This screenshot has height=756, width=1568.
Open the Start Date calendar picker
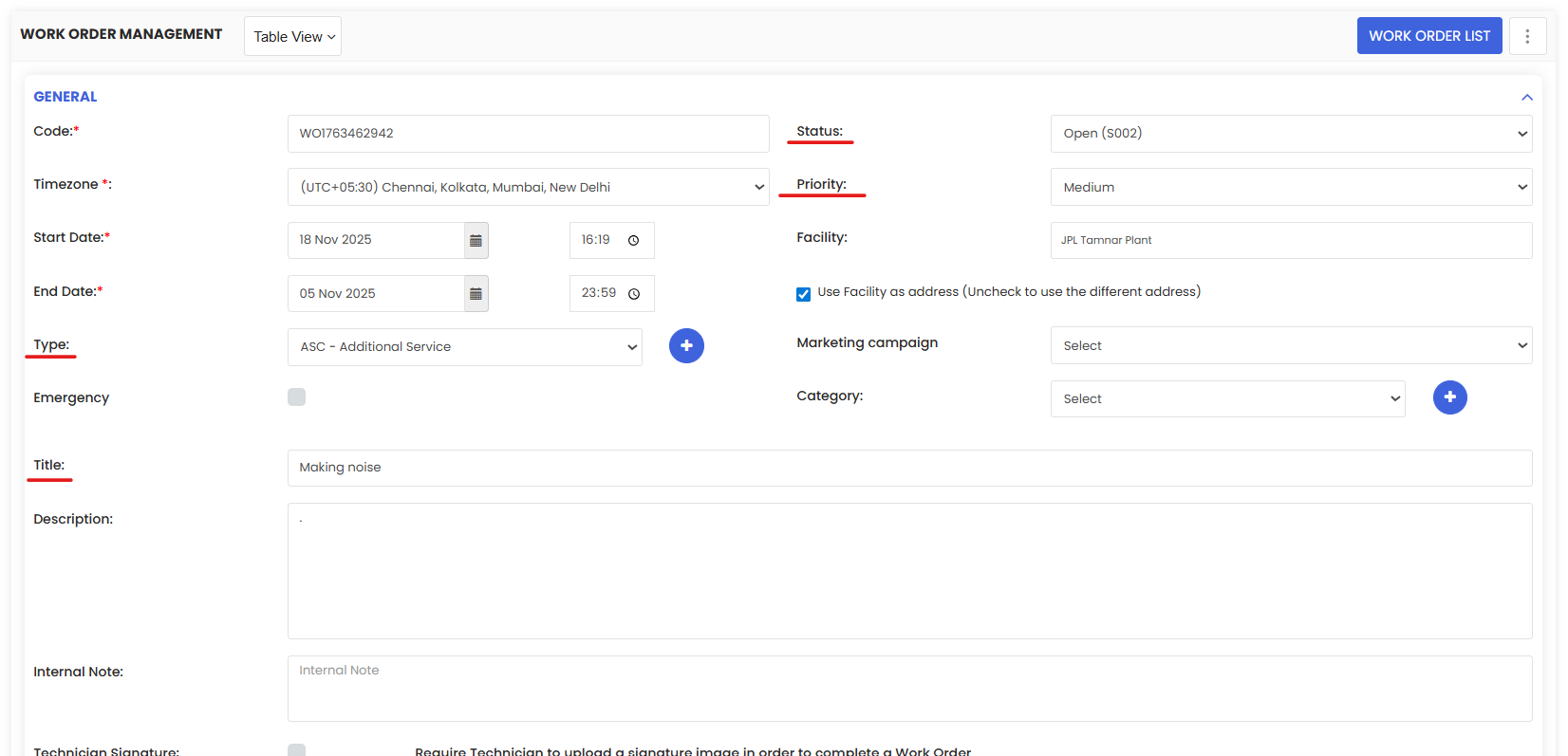click(476, 241)
